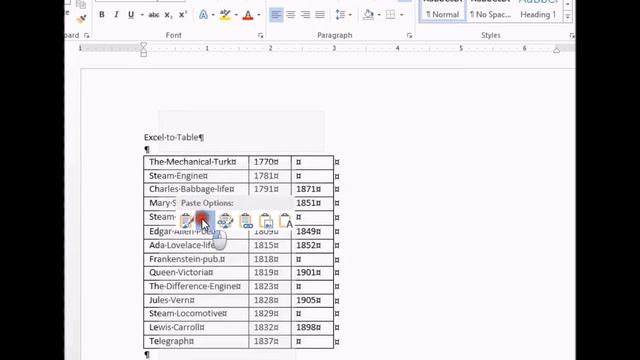Expand the Borders dropdown arrow
The height and width of the screenshot is (360, 640).
pos(402,15)
